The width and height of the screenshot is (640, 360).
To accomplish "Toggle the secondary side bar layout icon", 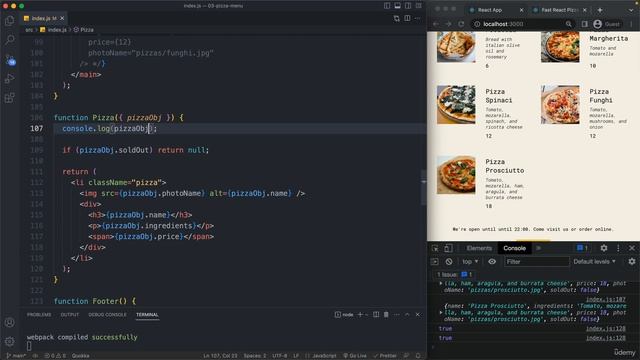I will [408, 6].
